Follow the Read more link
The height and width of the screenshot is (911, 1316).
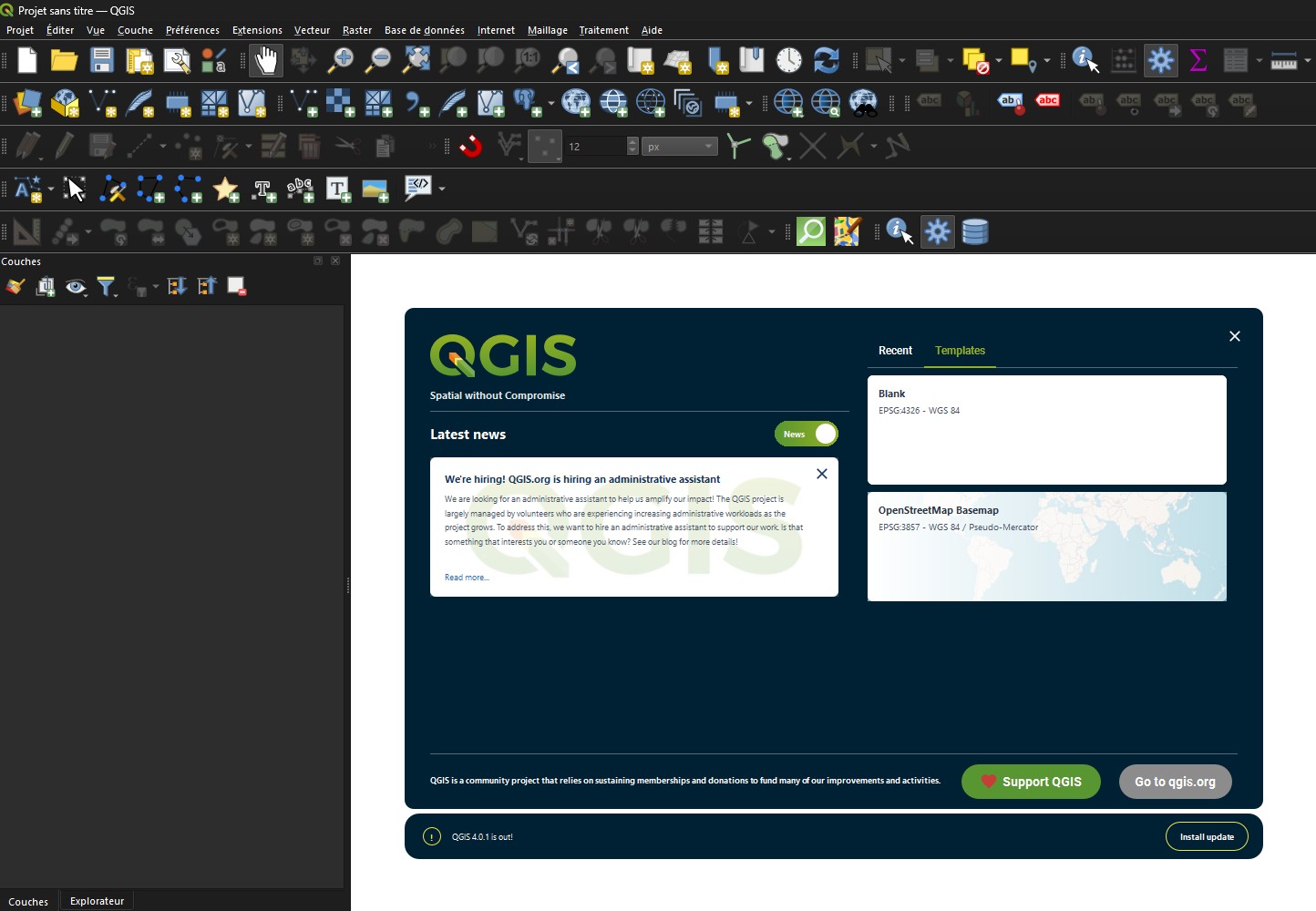[x=467, y=578]
